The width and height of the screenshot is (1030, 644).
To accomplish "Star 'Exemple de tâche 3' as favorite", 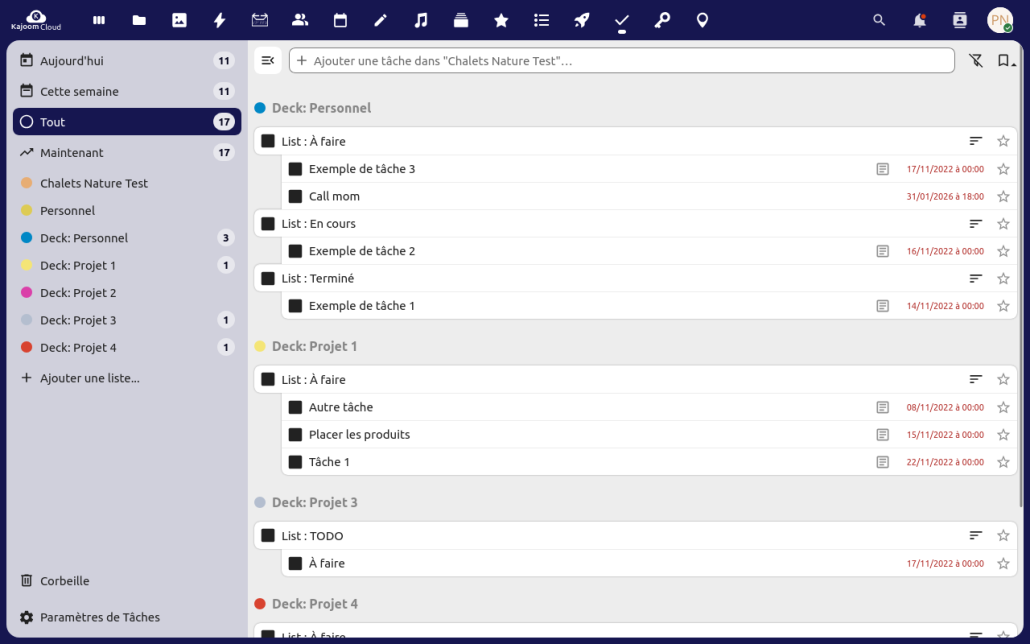I will 1003,169.
